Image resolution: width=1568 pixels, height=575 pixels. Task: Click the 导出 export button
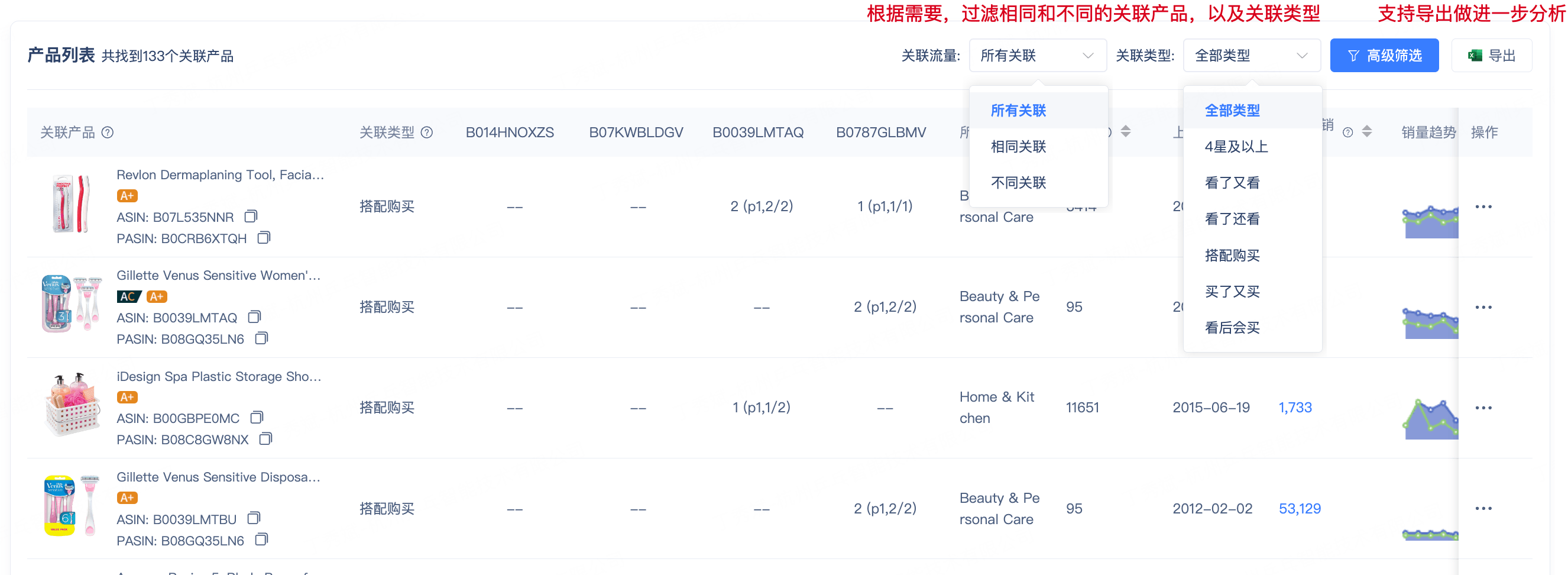pos(1491,56)
